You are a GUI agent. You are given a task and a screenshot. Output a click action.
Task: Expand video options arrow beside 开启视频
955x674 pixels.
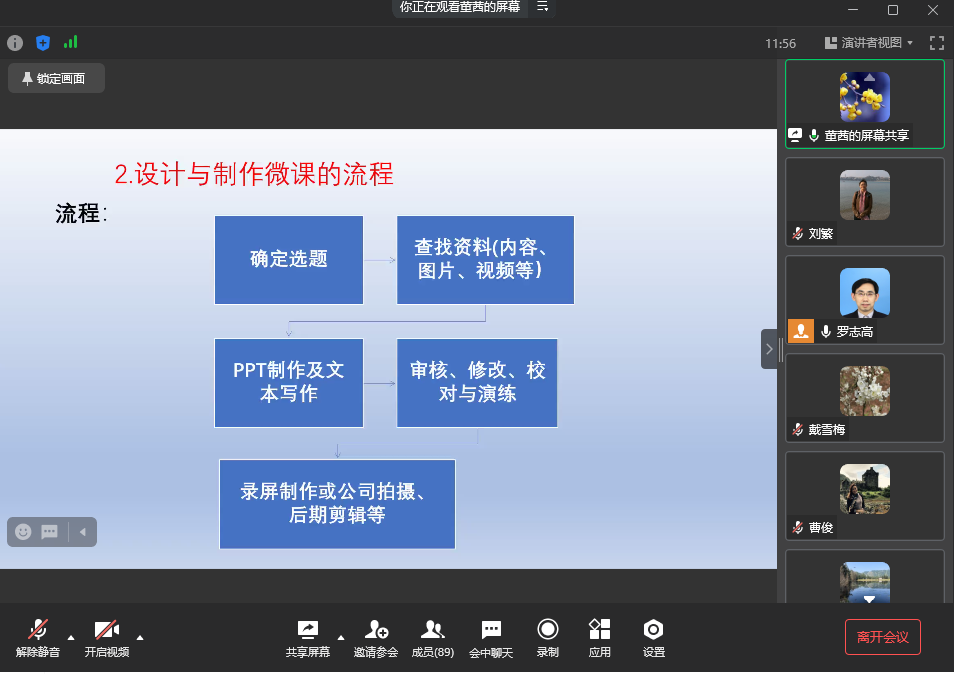coord(139,636)
